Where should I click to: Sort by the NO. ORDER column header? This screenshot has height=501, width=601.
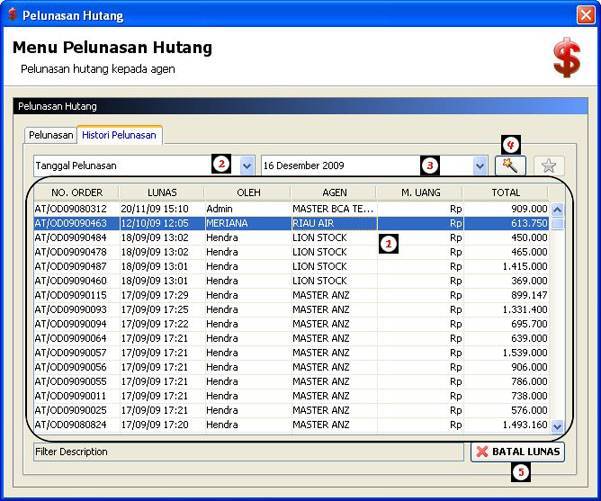pyautogui.click(x=77, y=192)
